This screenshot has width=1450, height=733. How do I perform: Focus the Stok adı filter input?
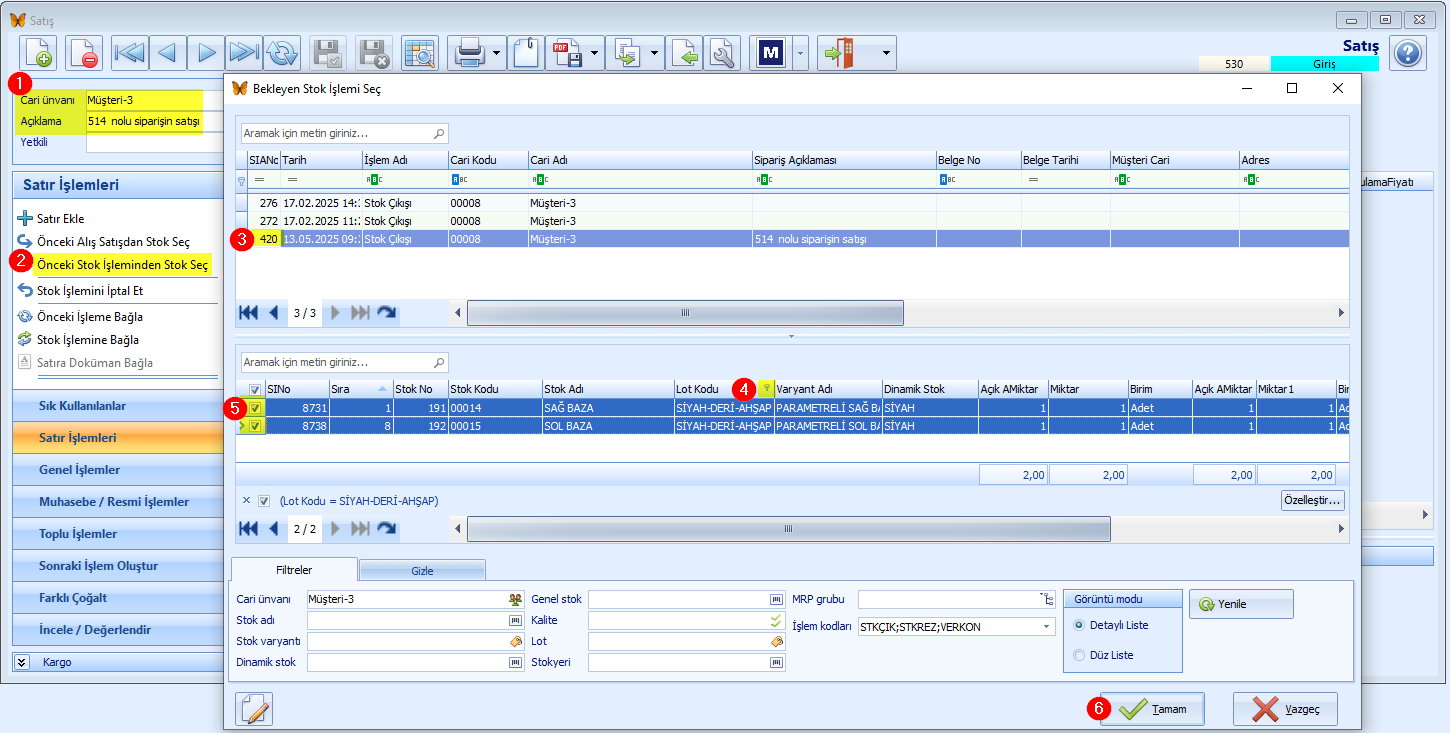point(407,620)
